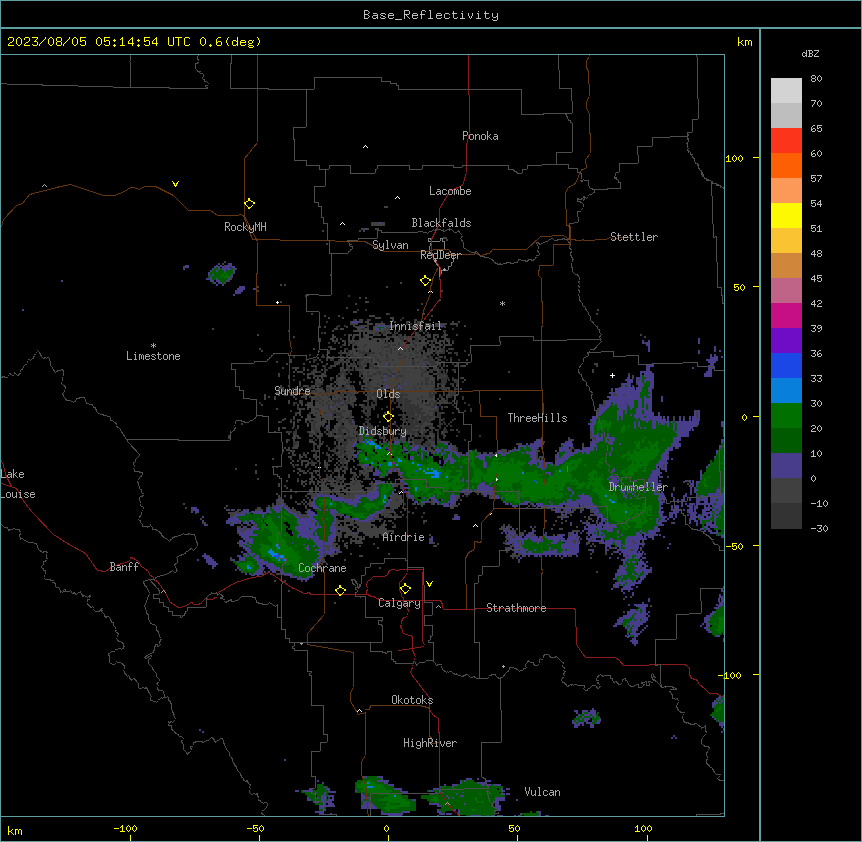The height and width of the screenshot is (842, 862).
Task: Click the -100 tick label on bottom axis
Action: 125,828
